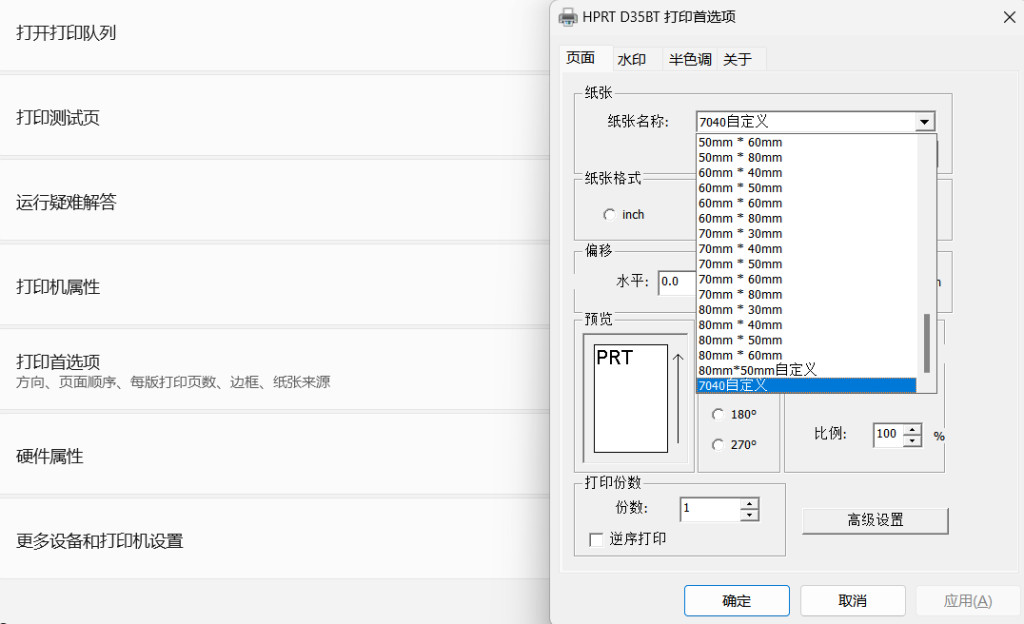Run 运行疑难解答 troubleshooter

pyautogui.click(x=274, y=202)
